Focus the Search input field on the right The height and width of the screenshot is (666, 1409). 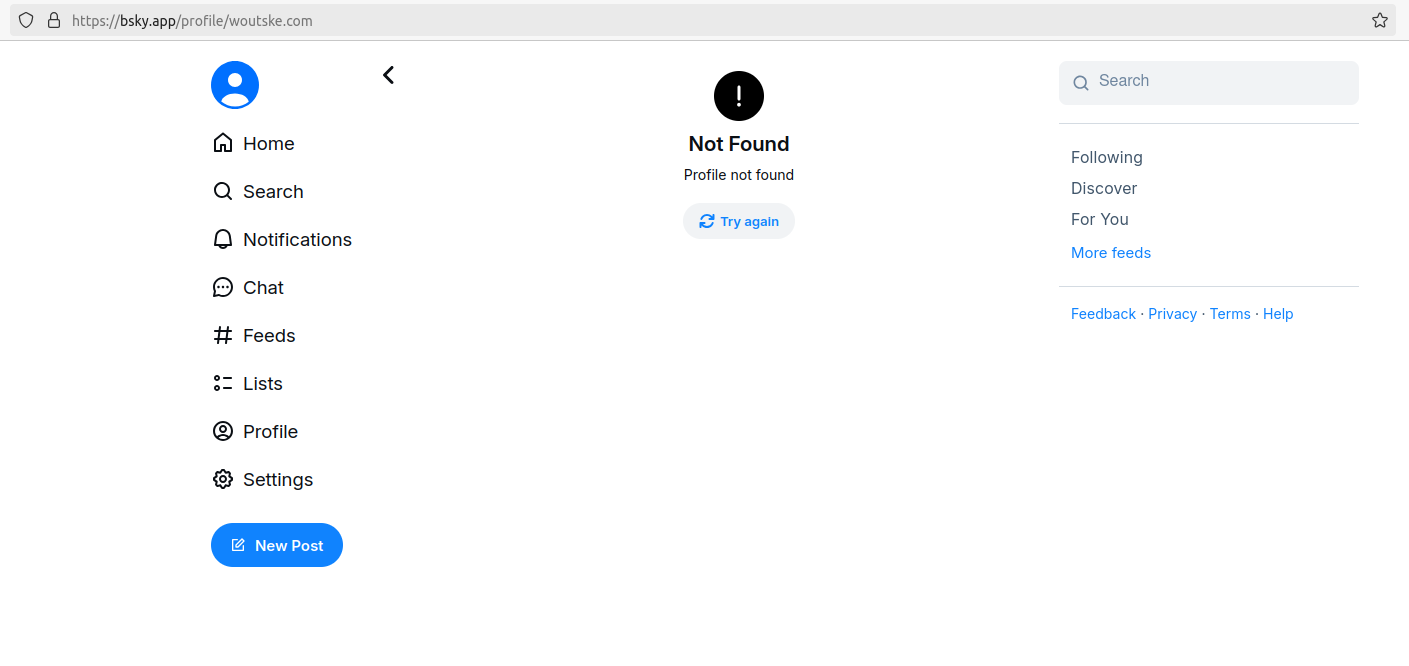point(1209,83)
